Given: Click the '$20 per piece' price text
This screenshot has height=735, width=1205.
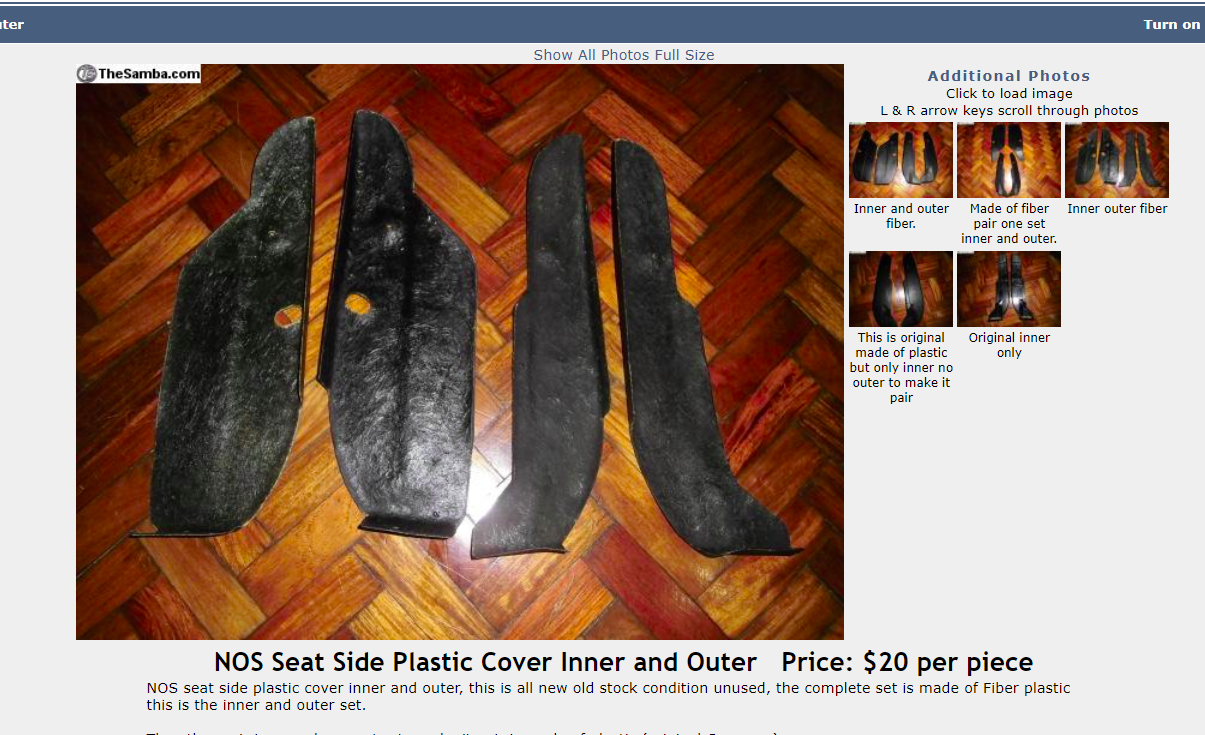Looking at the screenshot, I should click(948, 662).
